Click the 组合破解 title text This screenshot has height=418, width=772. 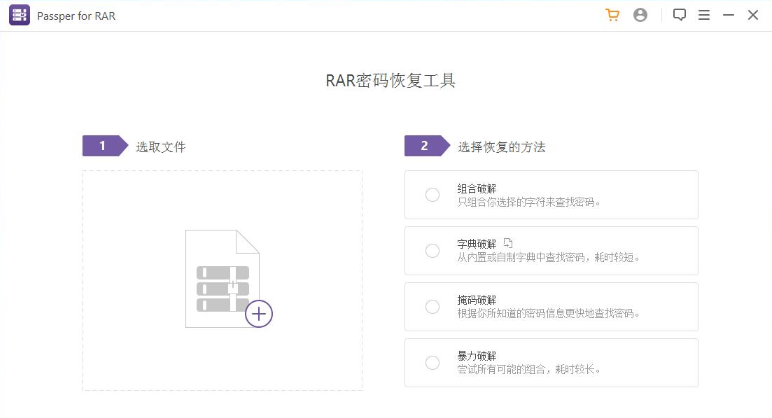pos(477,189)
